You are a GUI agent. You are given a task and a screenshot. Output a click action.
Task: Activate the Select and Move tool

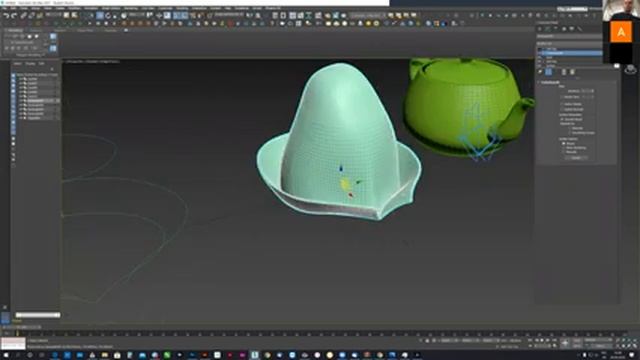pyautogui.click(x=100, y=15)
